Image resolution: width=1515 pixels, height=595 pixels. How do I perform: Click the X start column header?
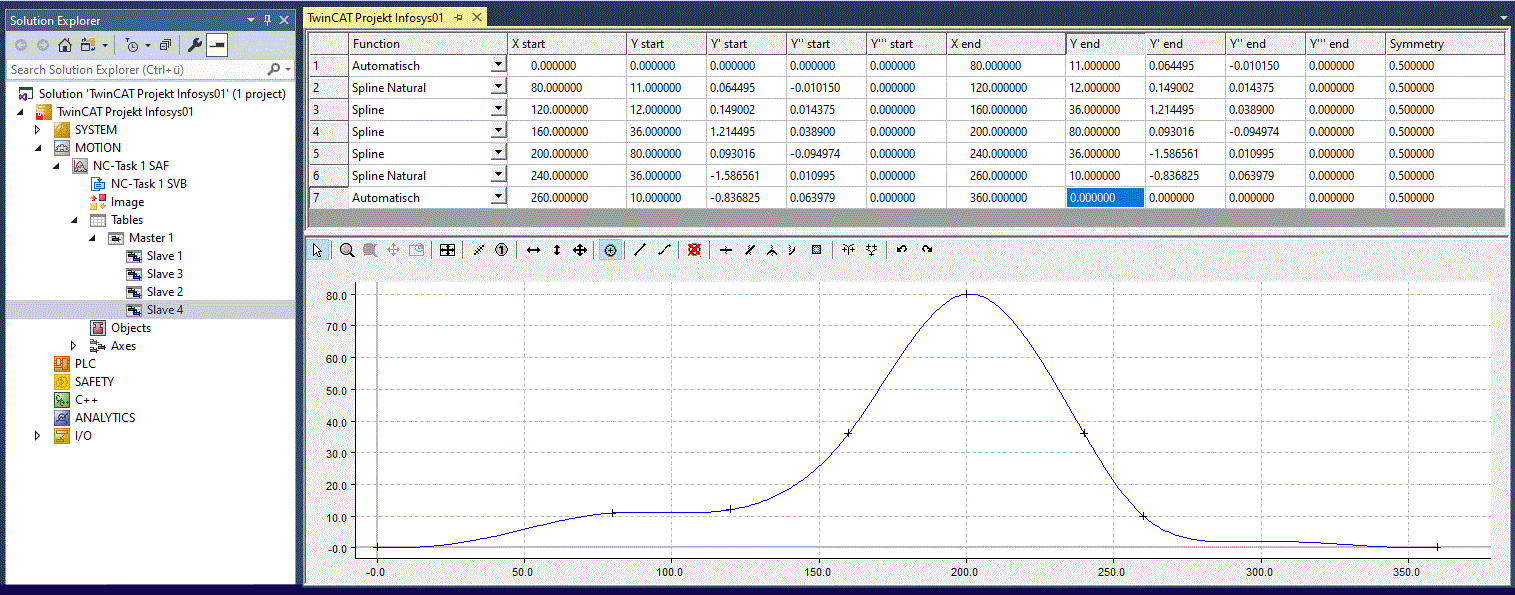tap(567, 44)
